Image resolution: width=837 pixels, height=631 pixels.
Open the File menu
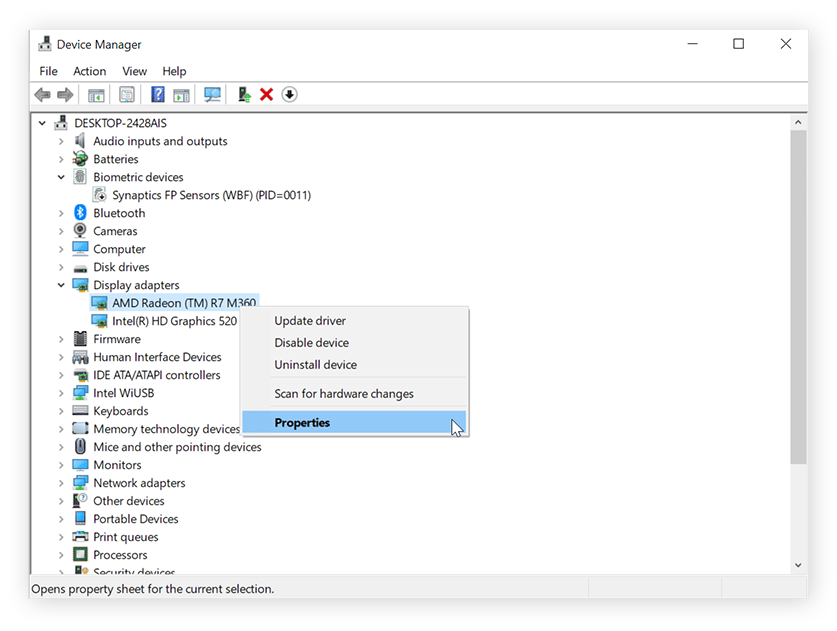click(x=48, y=71)
